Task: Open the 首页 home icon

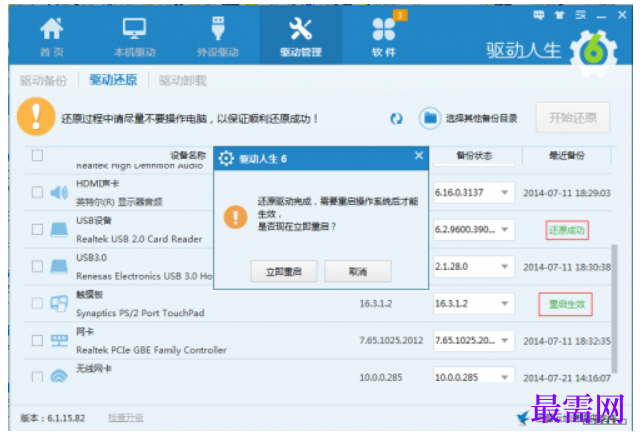Action: pos(52,29)
